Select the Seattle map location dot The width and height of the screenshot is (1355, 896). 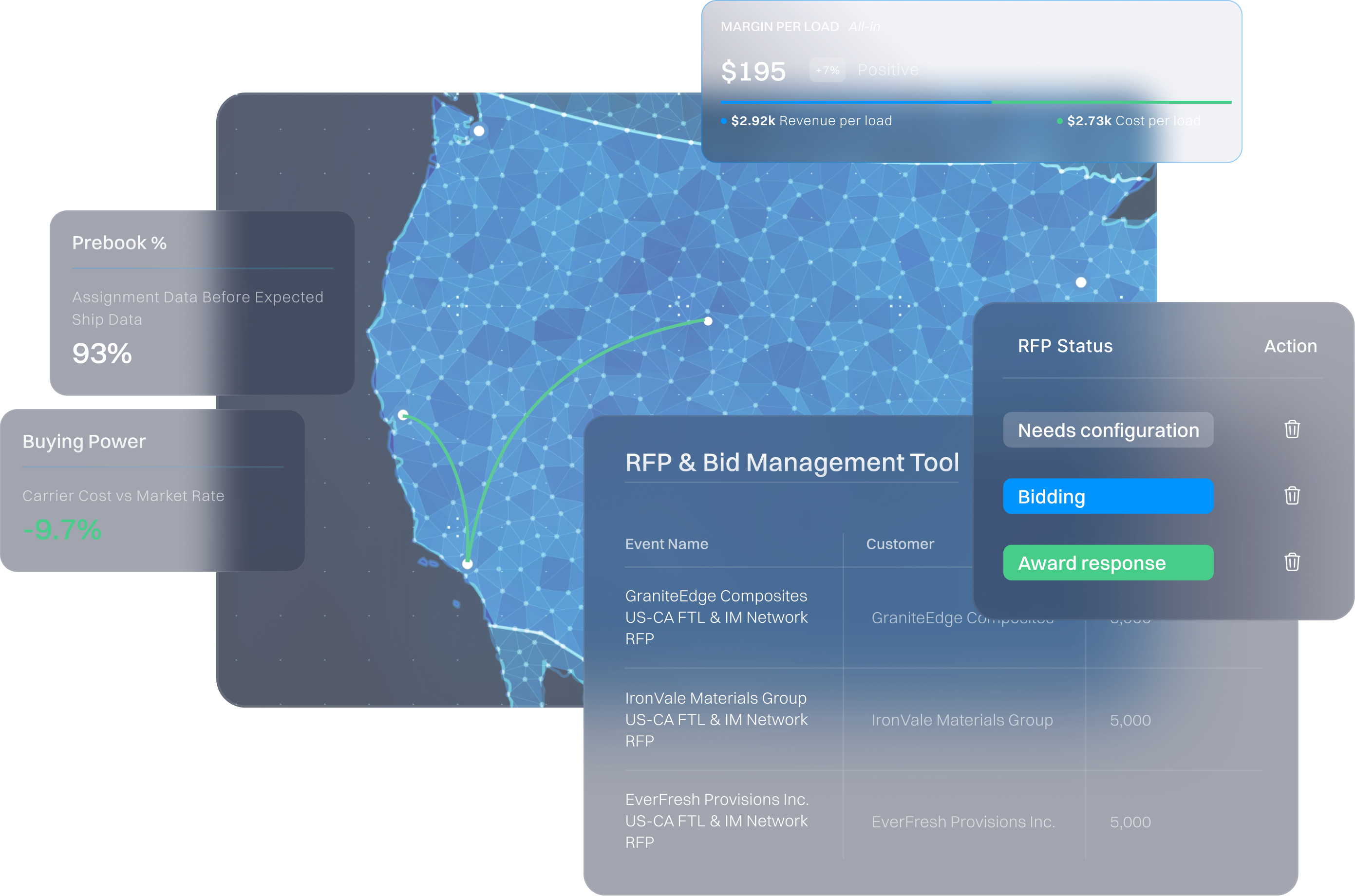coord(479,131)
